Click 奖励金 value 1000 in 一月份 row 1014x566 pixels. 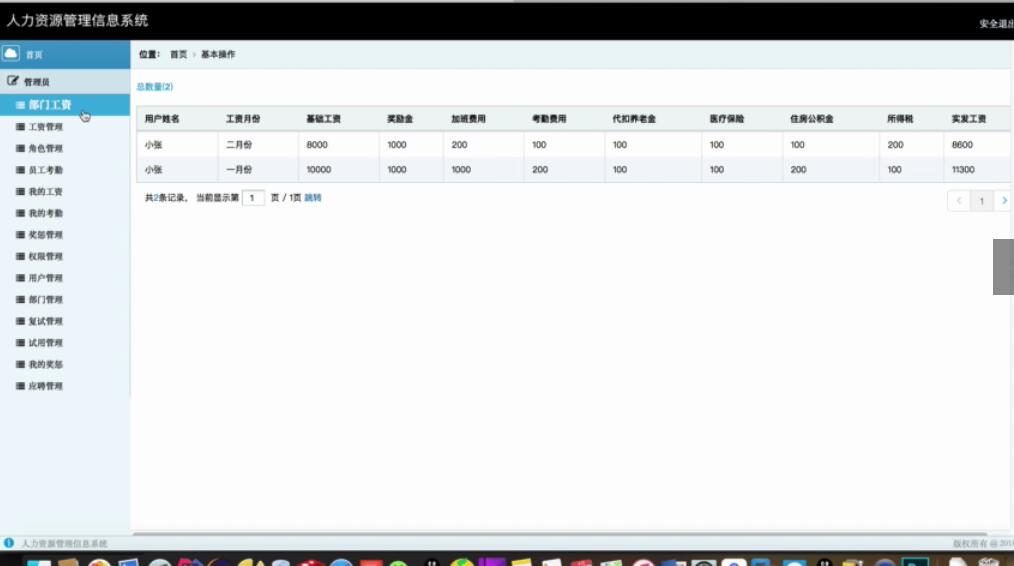pos(397,169)
